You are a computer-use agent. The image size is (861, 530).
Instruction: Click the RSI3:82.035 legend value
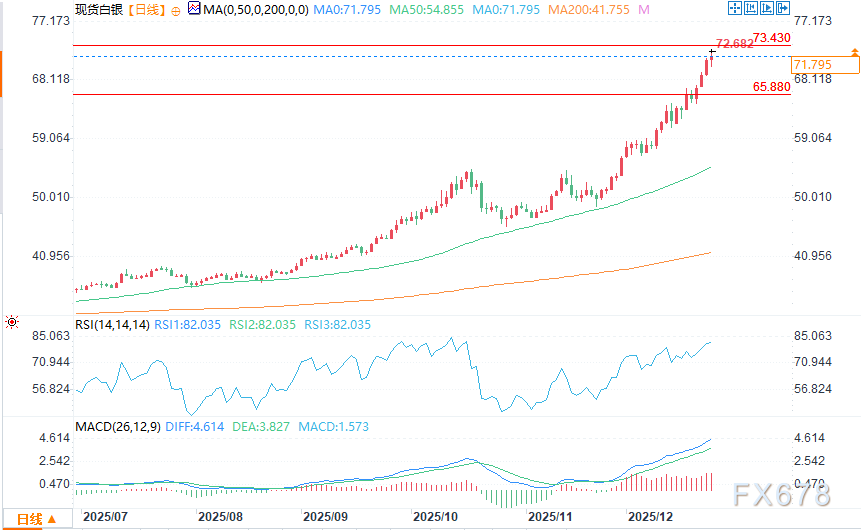coord(338,325)
